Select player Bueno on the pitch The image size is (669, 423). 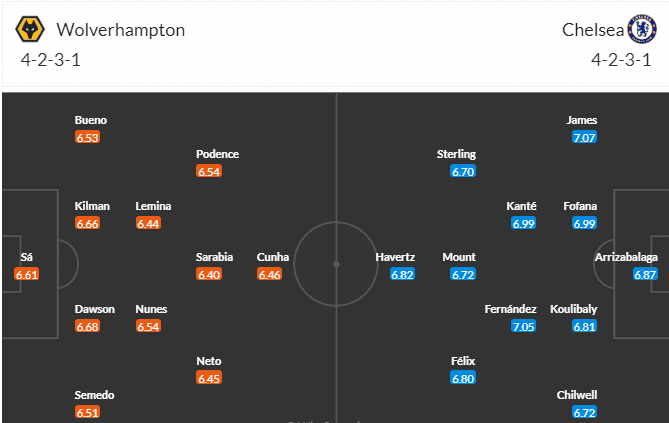90,120
